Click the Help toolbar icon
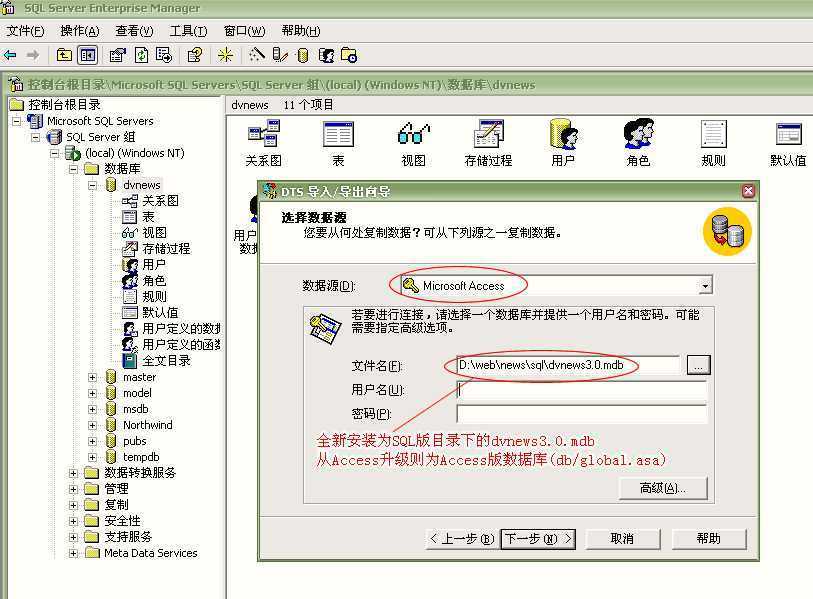 coord(195,55)
